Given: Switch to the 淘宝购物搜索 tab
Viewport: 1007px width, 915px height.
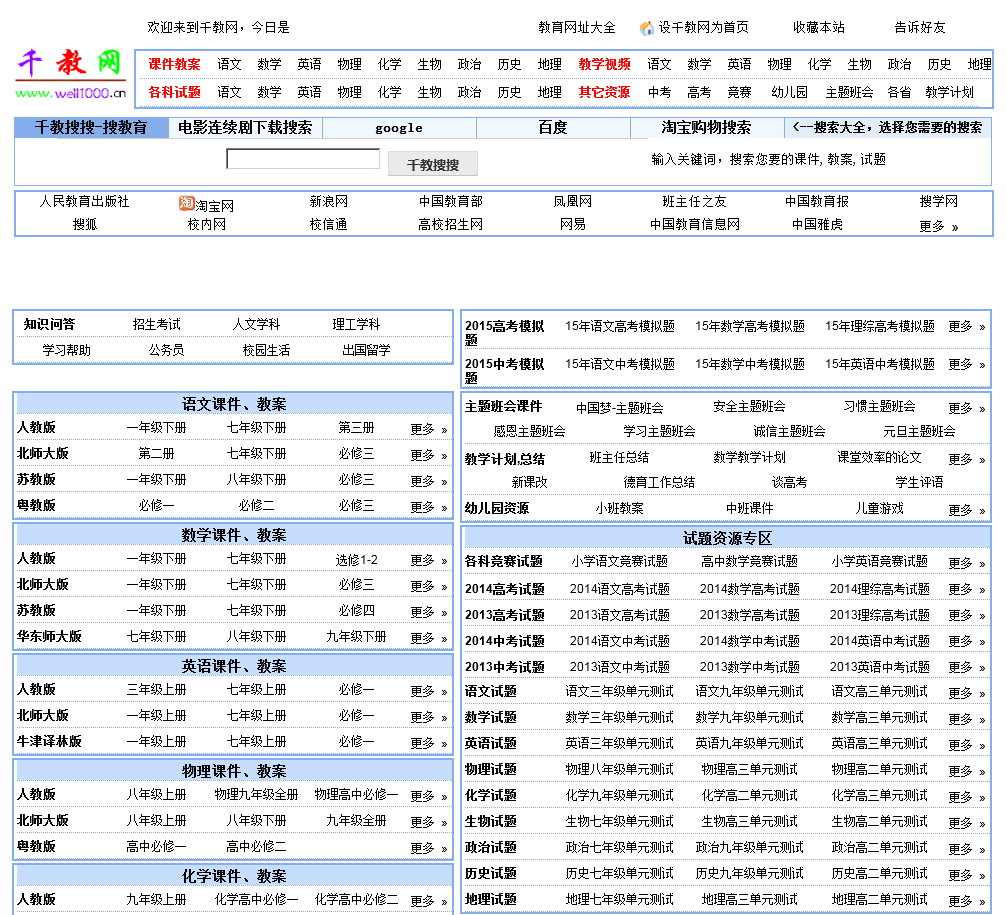Looking at the screenshot, I should coord(706,128).
